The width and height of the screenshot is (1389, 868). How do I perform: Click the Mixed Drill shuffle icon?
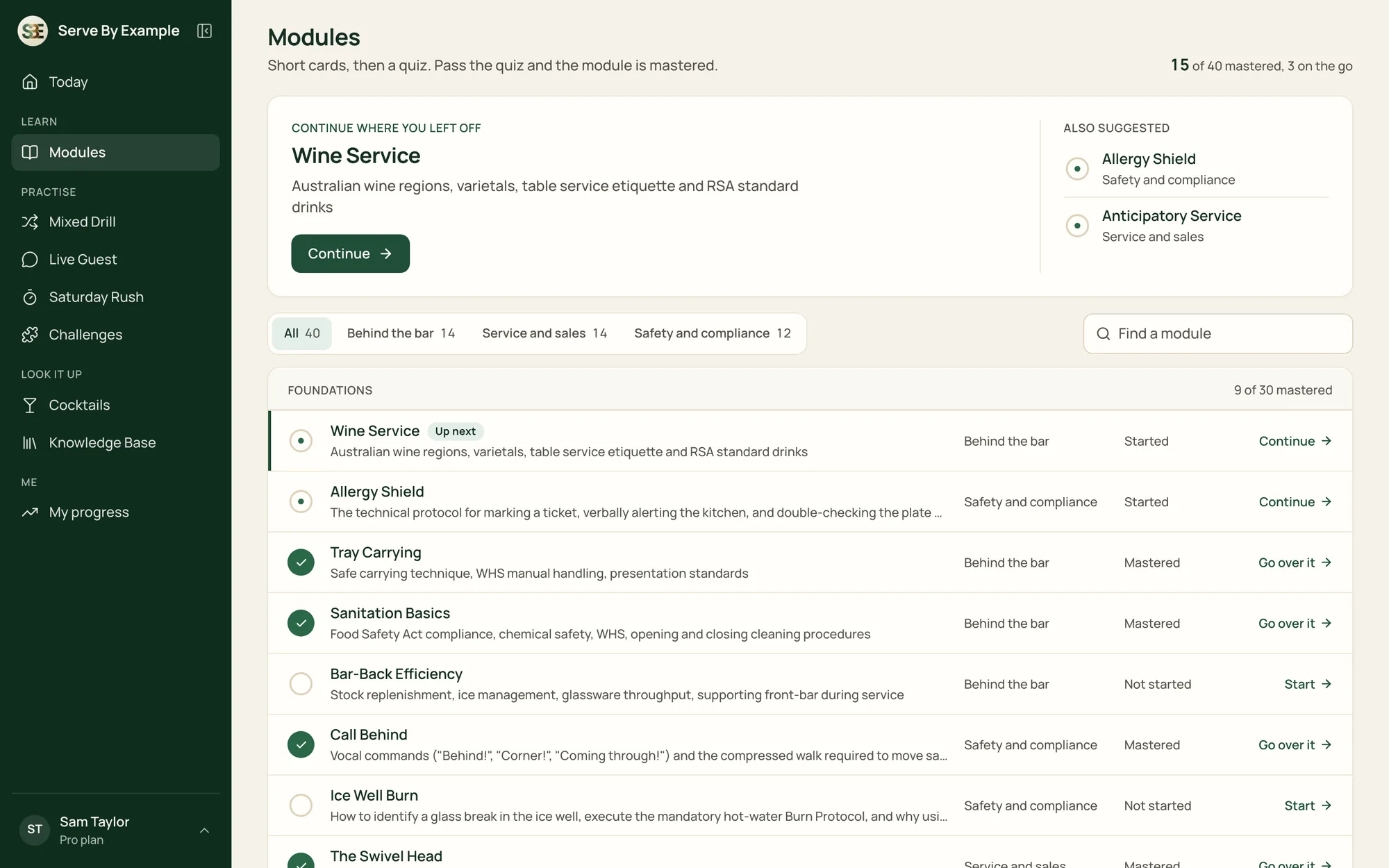tap(30, 222)
